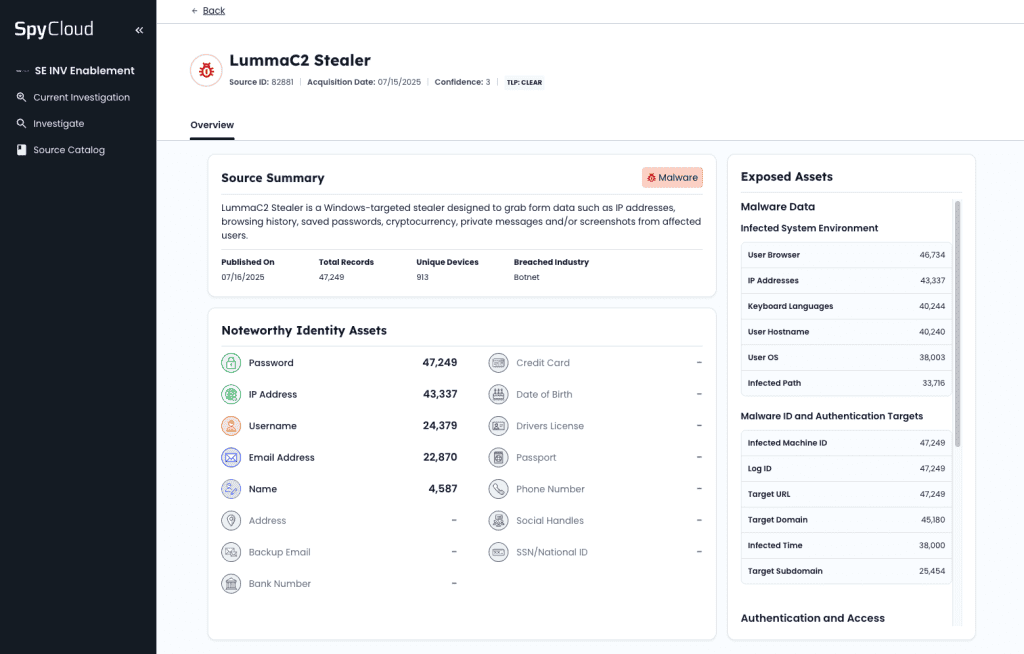Click the Current Investigation magnifier icon
The width and height of the screenshot is (1024, 654).
(22, 97)
